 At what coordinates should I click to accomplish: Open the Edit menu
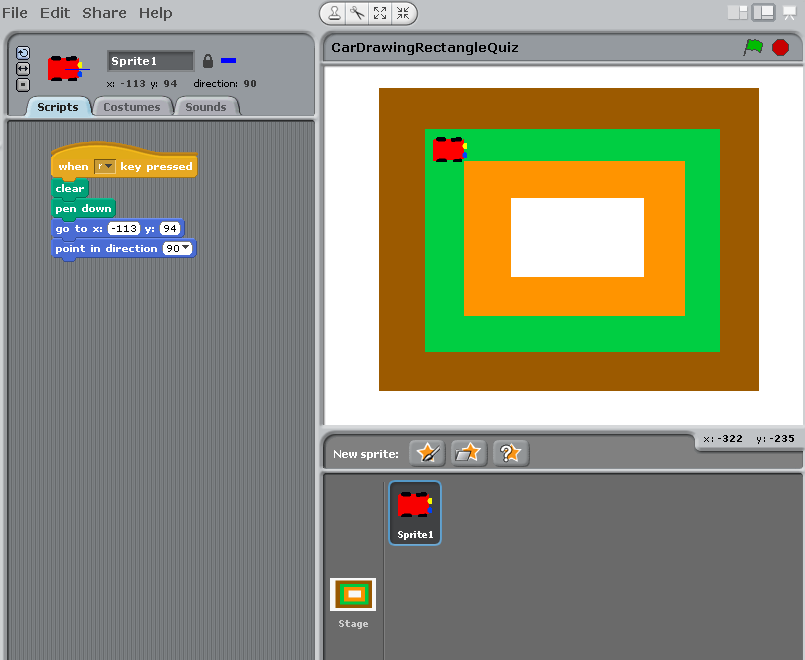pyautogui.click(x=55, y=13)
